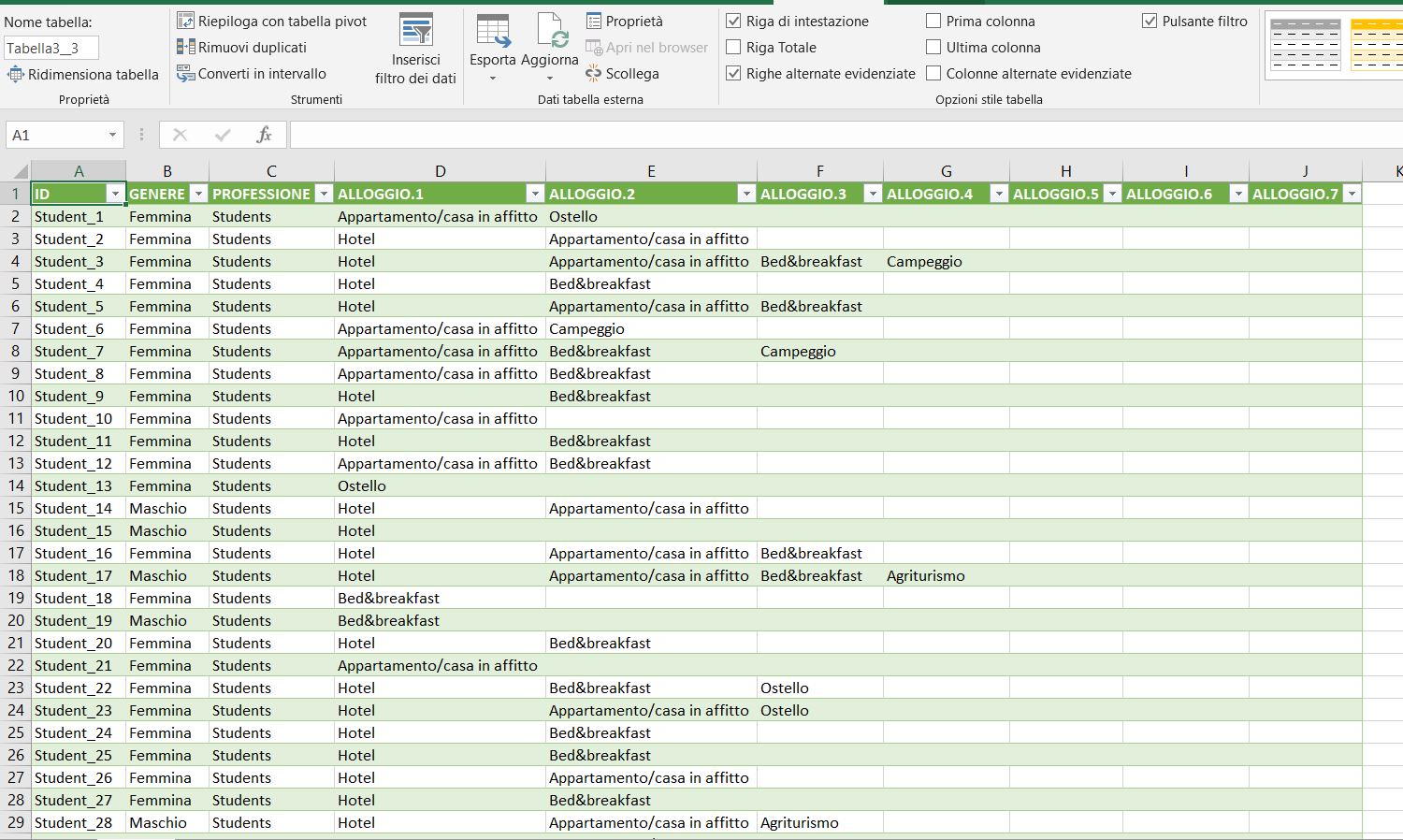The height and width of the screenshot is (840, 1403).
Task: Select column A header
Action: [79, 171]
